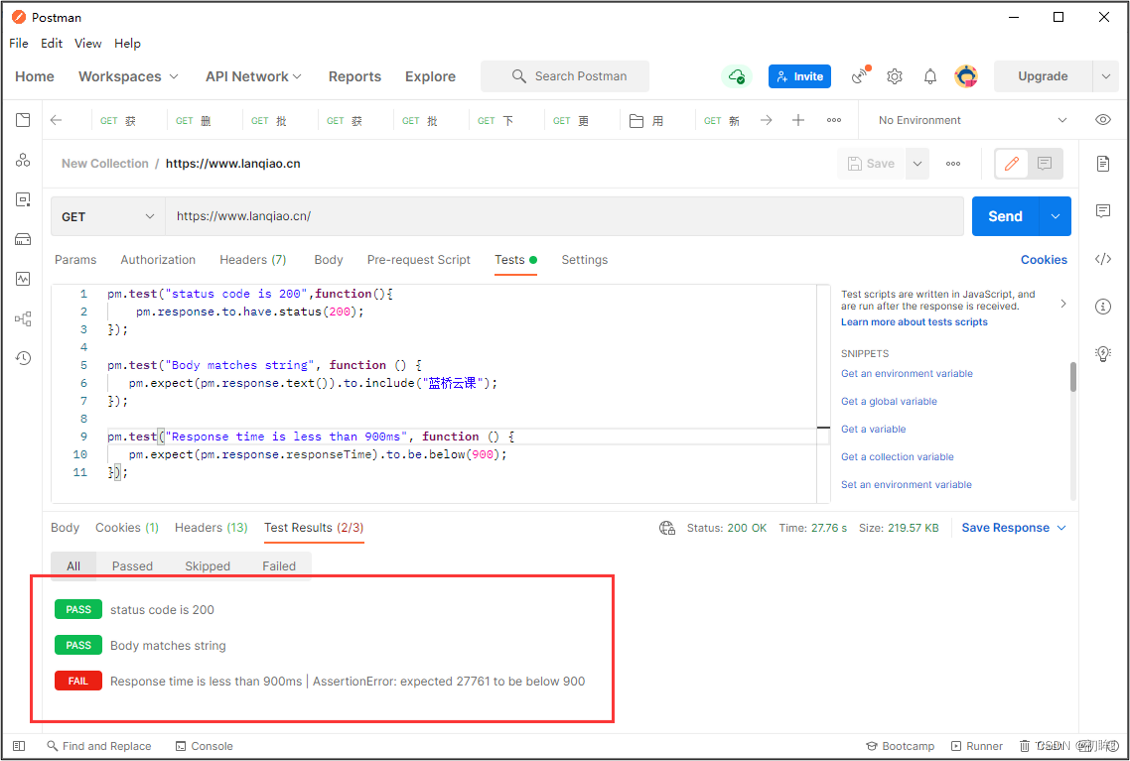Expand the API Network dropdown
Screen dimensions: 1130x761
pos(254,76)
